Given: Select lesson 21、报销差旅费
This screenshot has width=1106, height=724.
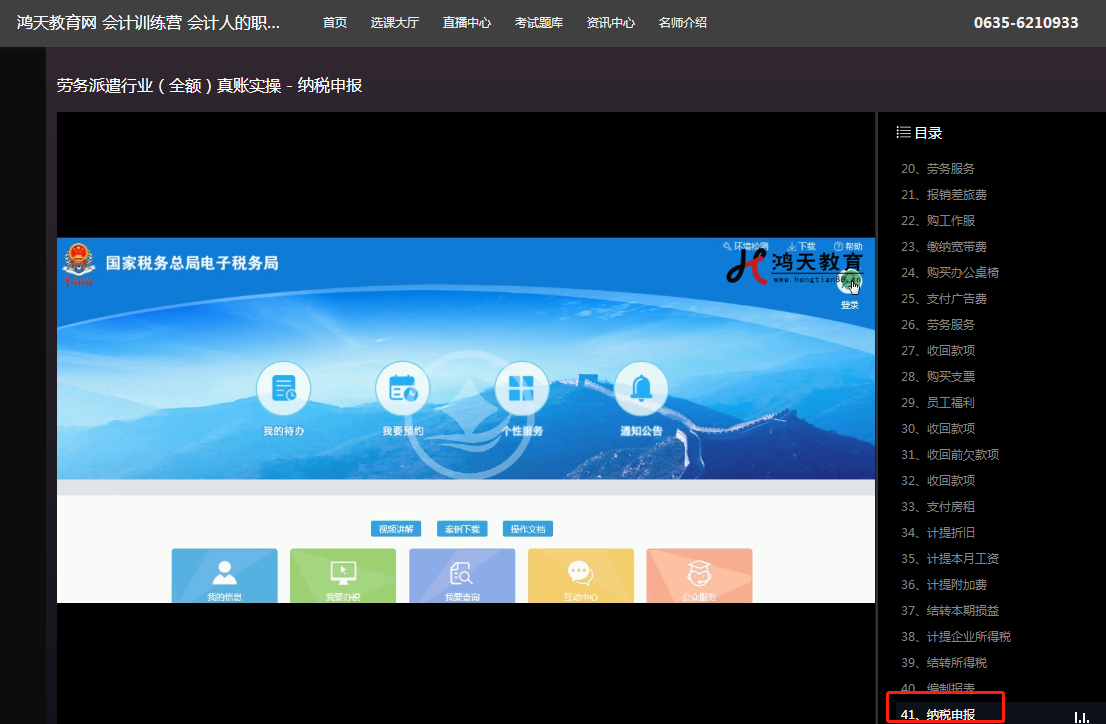Looking at the screenshot, I should [944, 195].
